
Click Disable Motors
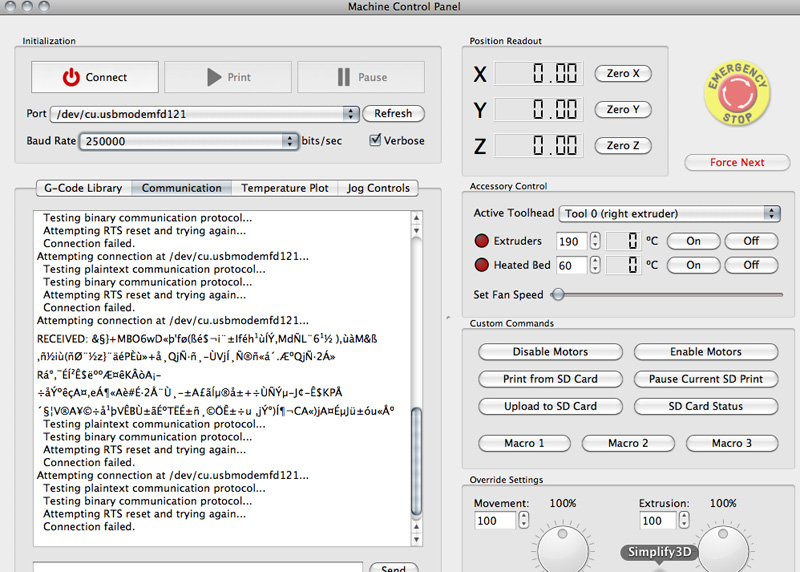550,352
